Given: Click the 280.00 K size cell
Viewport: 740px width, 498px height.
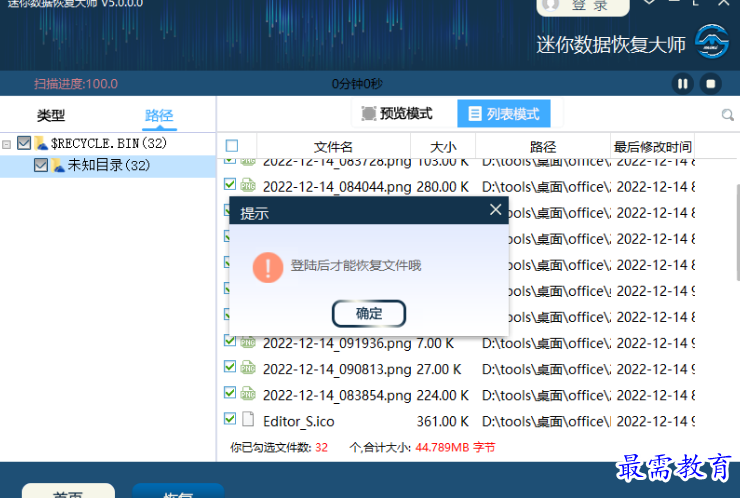Looking at the screenshot, I should (x=443, y=187).
